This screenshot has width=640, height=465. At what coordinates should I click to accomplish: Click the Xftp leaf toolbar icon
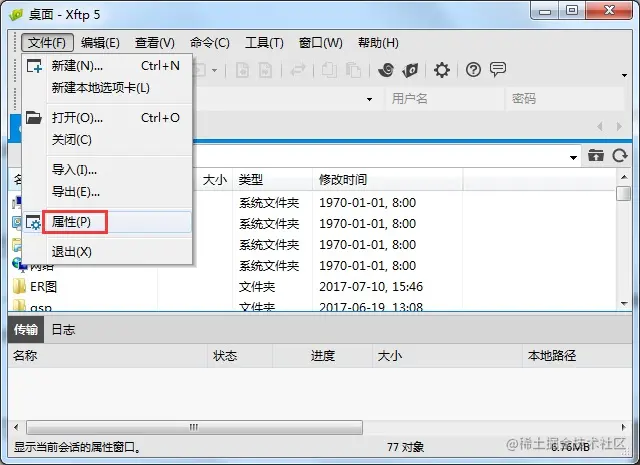tap(410, 70)
